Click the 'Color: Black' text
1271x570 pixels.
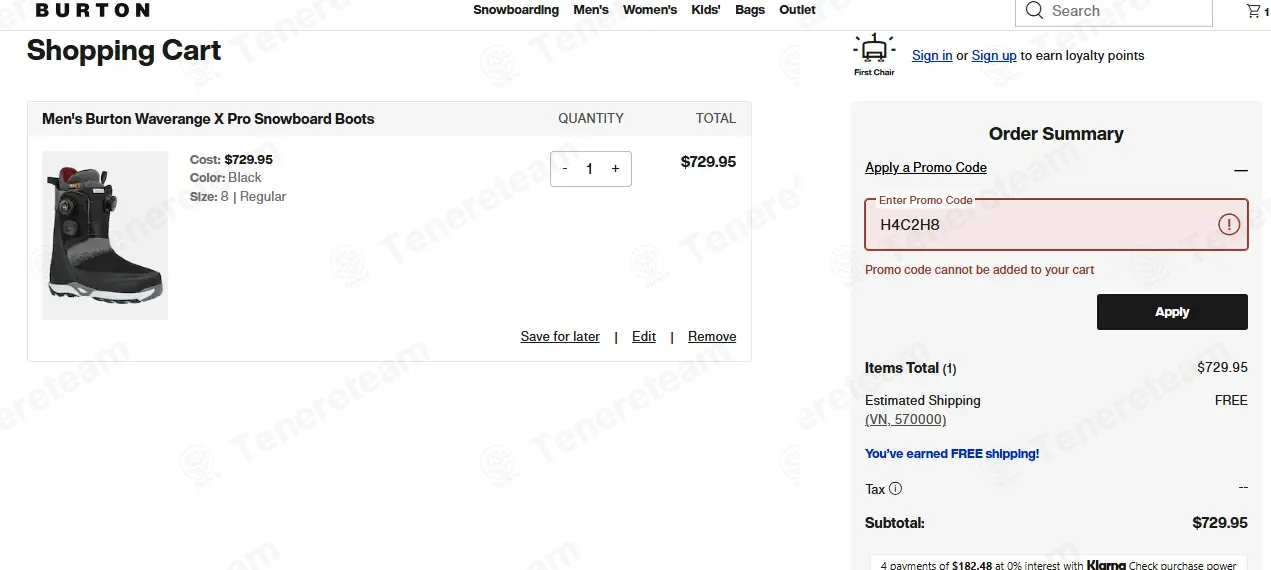pyautogui.click(x=226, y=178)
